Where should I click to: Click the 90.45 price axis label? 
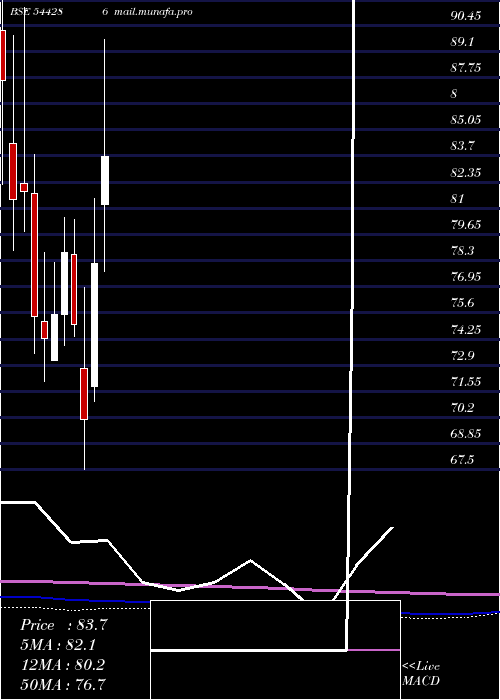466,16
